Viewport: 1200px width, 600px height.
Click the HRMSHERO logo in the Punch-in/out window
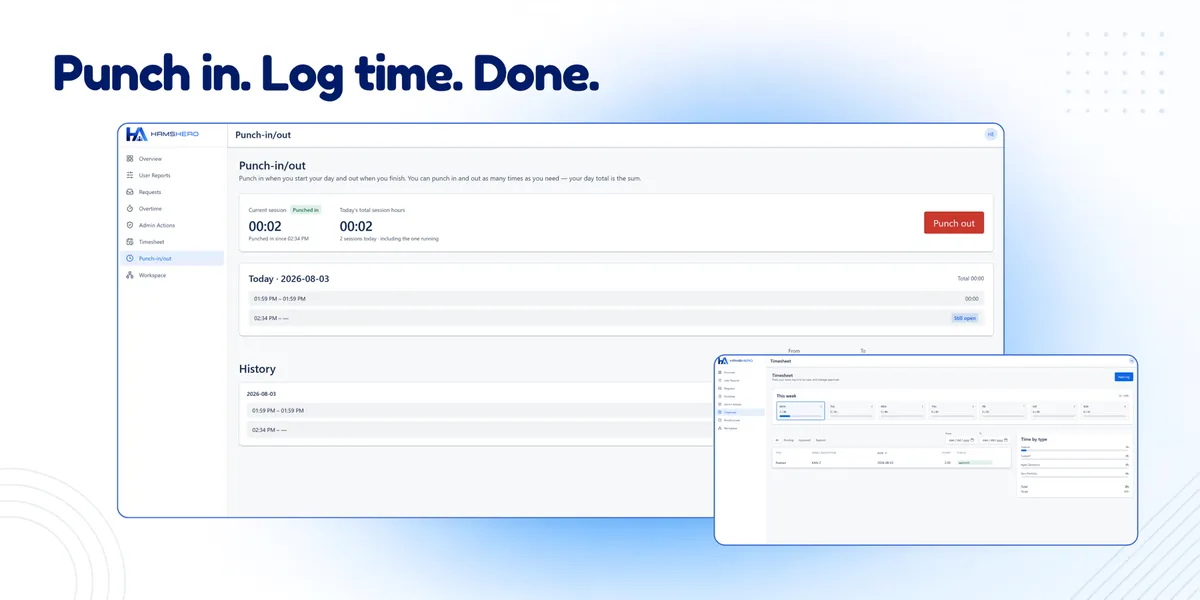coord(163,134)
